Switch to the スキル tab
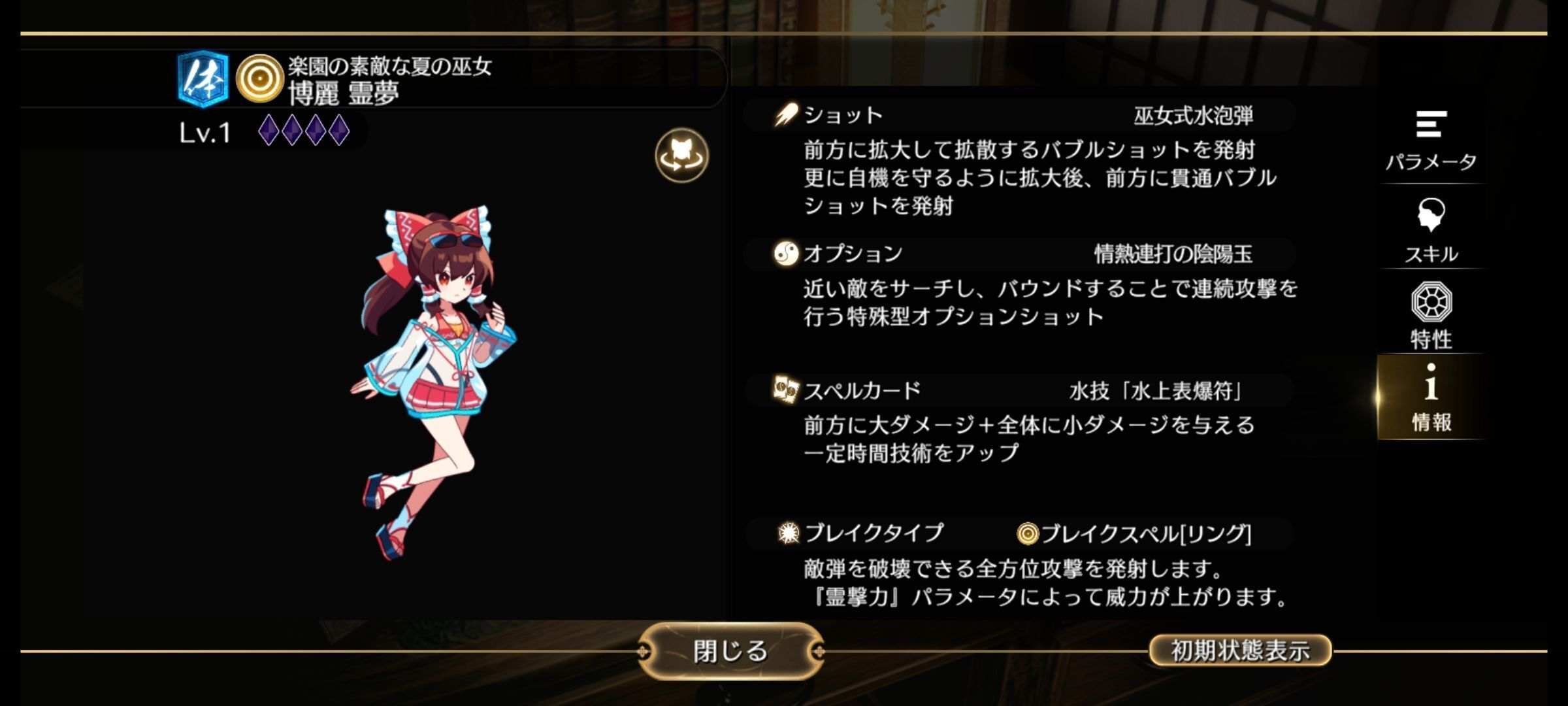This screenshot has width=1568, height=706. coord(1431,230)
